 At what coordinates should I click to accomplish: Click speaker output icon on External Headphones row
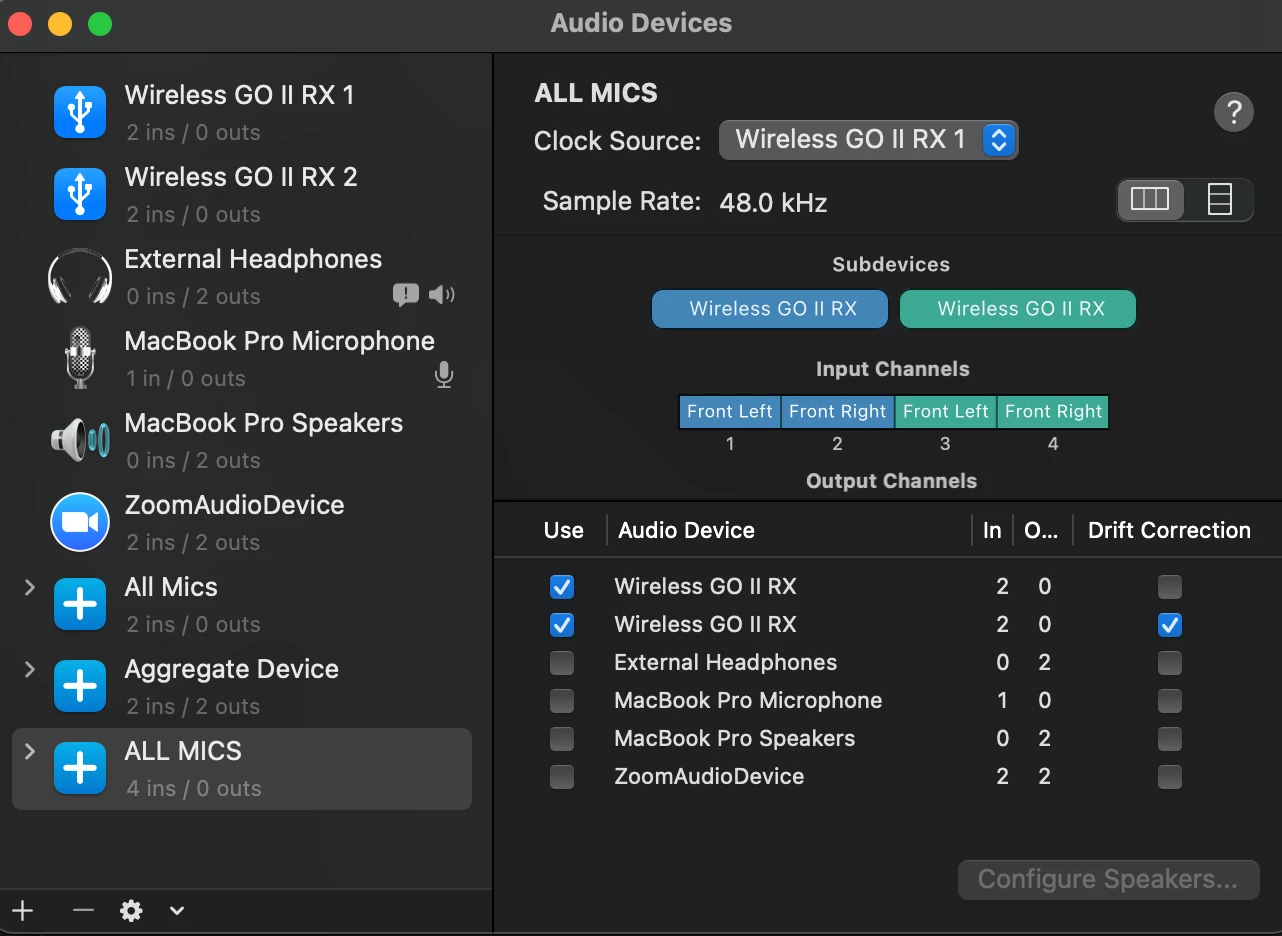click(441, 294)
